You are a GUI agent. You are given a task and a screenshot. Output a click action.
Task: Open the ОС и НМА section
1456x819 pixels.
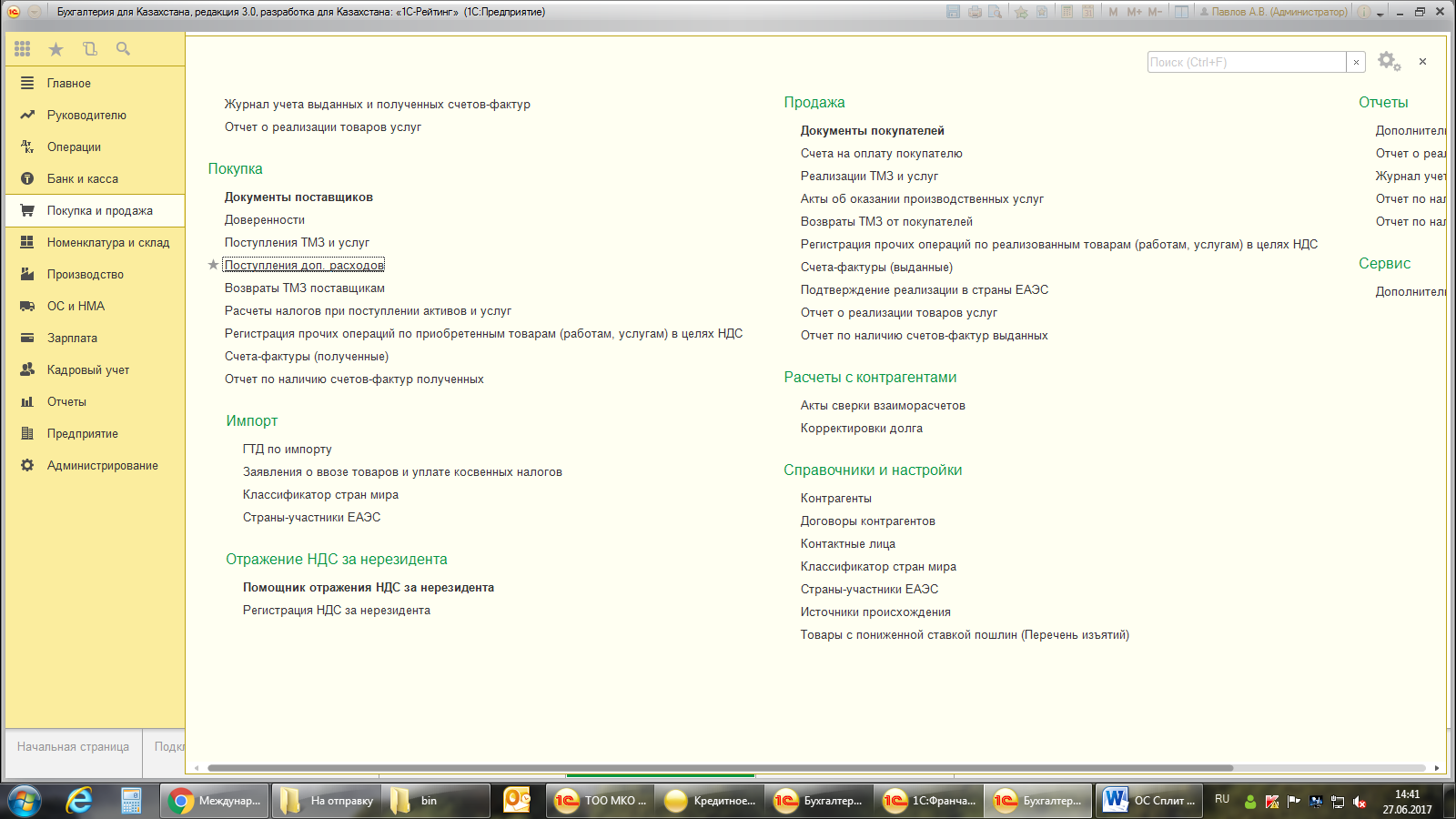tap(95, 306)
